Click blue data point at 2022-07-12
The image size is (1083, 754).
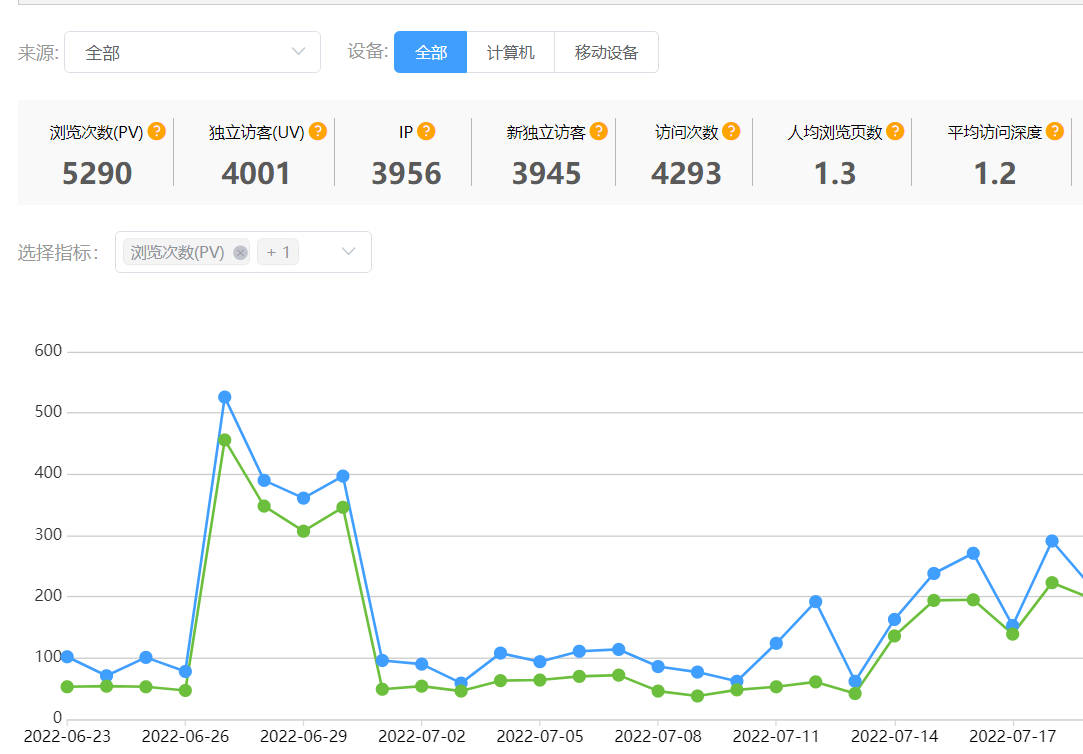point(816,601)
